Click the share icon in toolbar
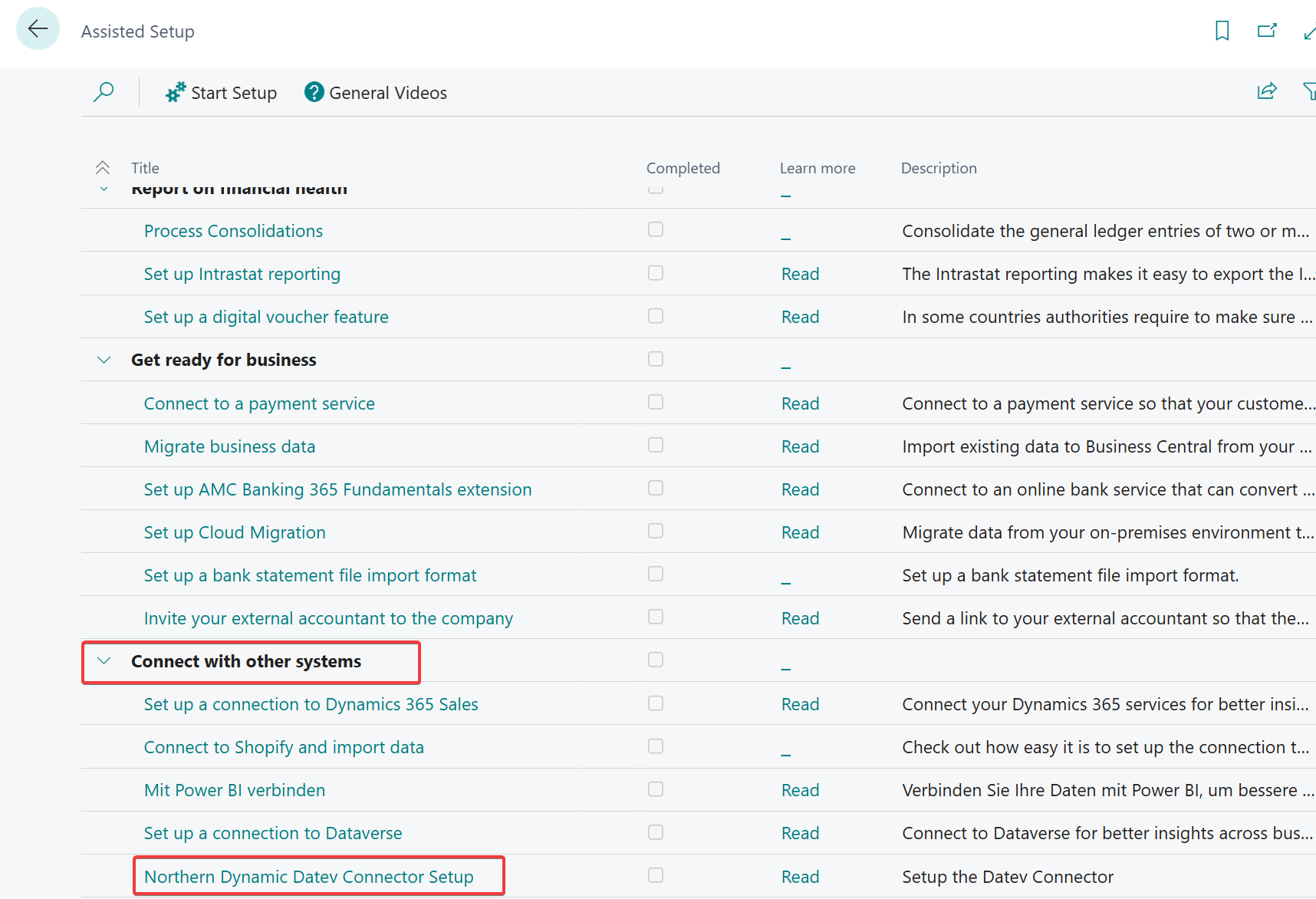The width and height of the screenshot is (1316, 899). tap(1267, 91)
